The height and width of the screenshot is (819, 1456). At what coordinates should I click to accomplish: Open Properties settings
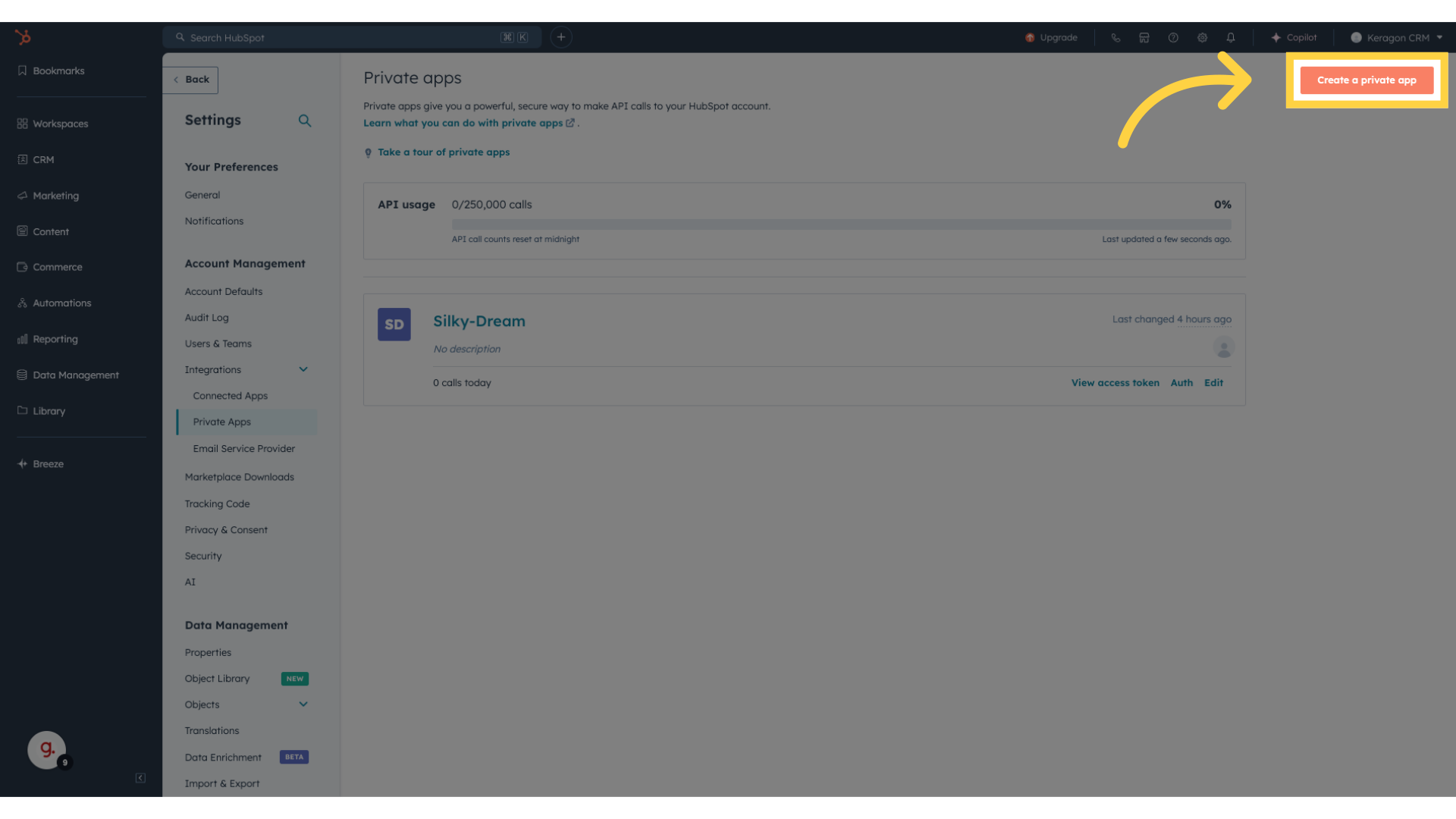[x=208, y=652]
